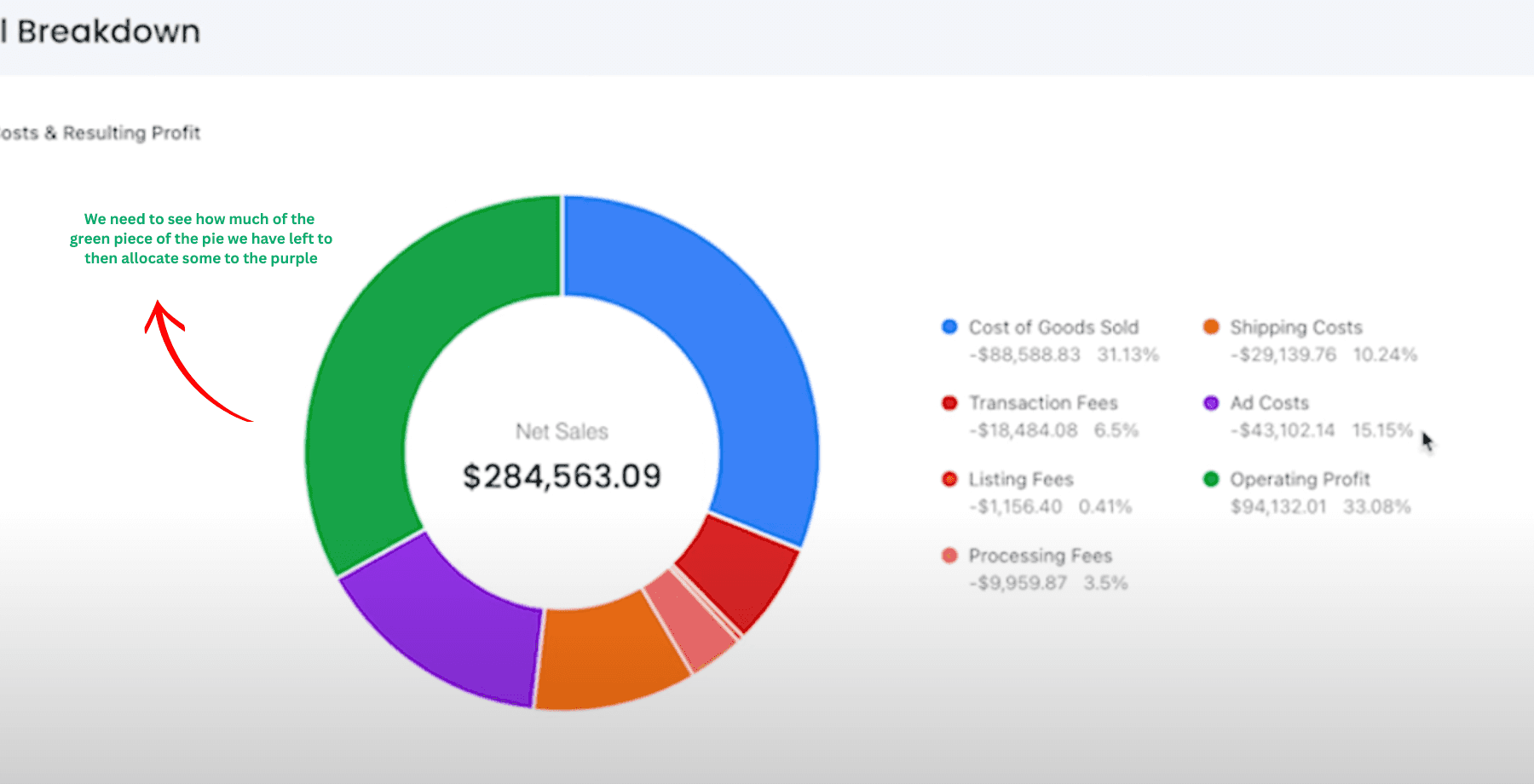Select the Shipping Costs legend label

tap(1296, 327)
